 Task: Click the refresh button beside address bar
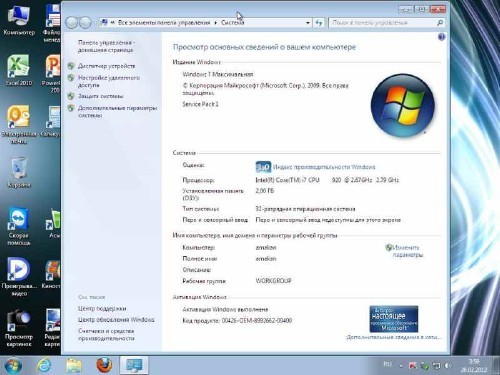(319, 23)
